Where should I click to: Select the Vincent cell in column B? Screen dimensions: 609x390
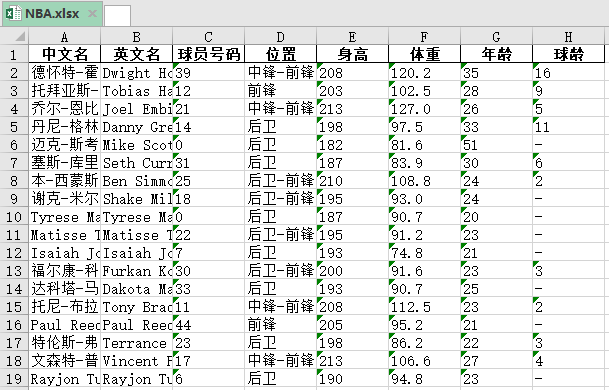[x=136, y=361]
